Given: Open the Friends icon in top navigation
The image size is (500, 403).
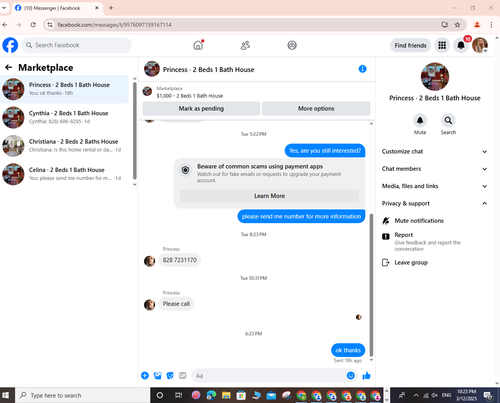Looking at the screenshot, I should (245, 45).
